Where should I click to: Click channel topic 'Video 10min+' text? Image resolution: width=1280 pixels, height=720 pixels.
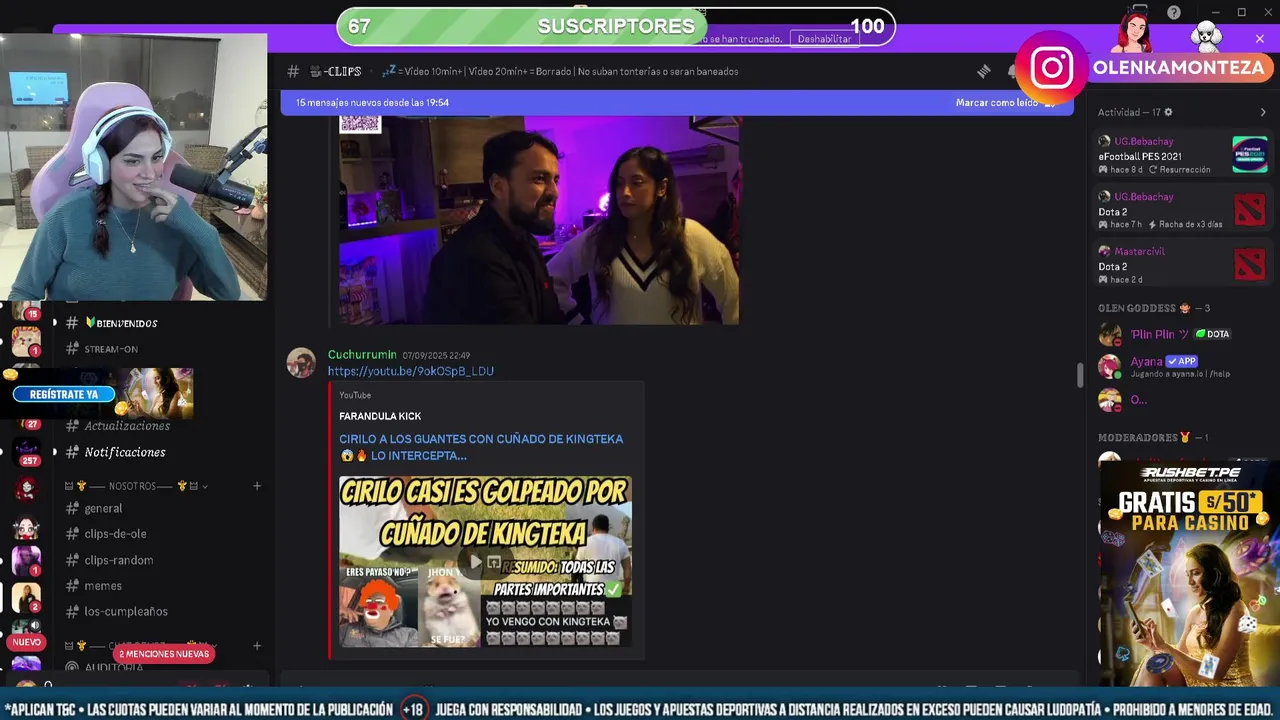tap(432, 72)
